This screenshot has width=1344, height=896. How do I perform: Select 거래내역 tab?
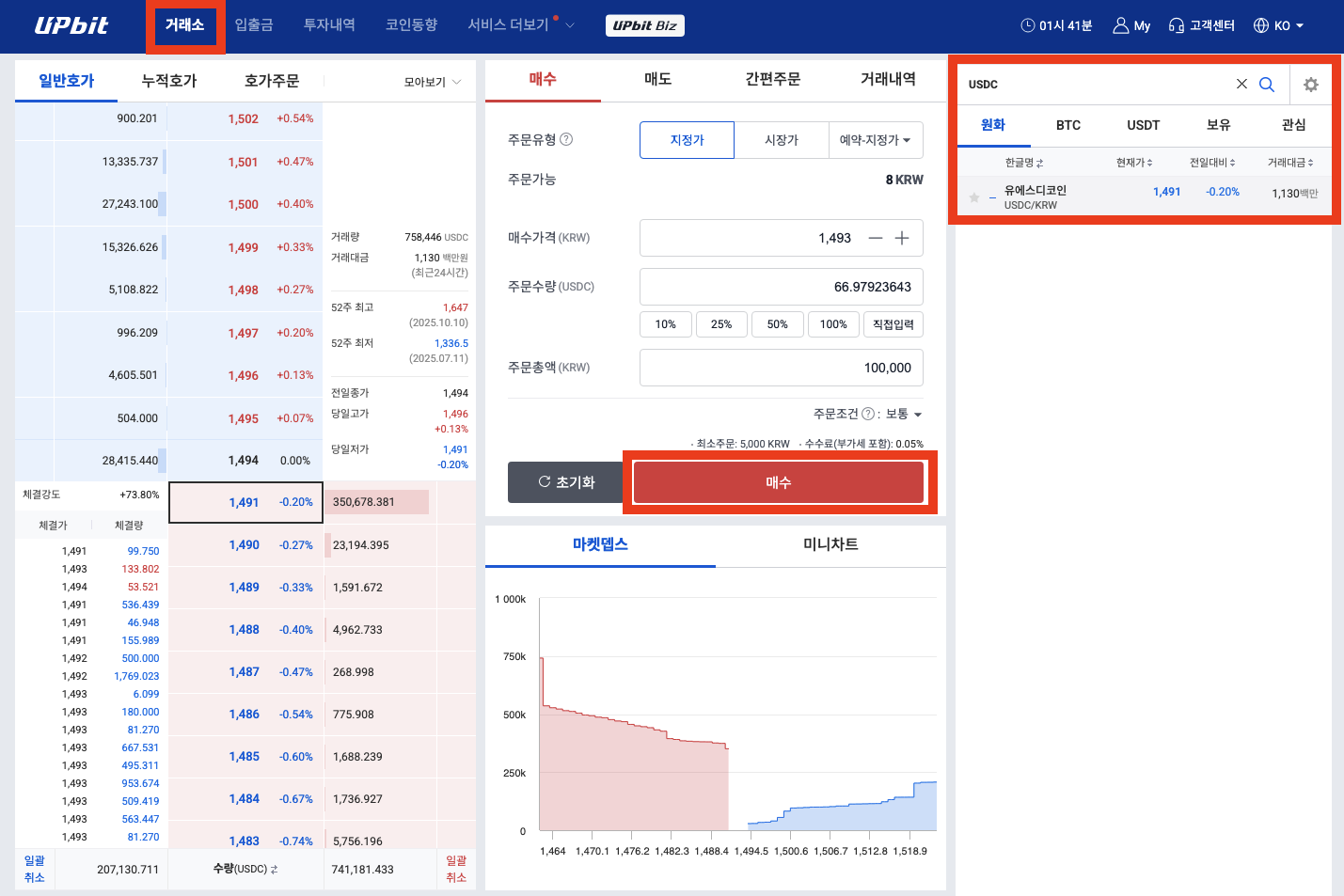889,80
